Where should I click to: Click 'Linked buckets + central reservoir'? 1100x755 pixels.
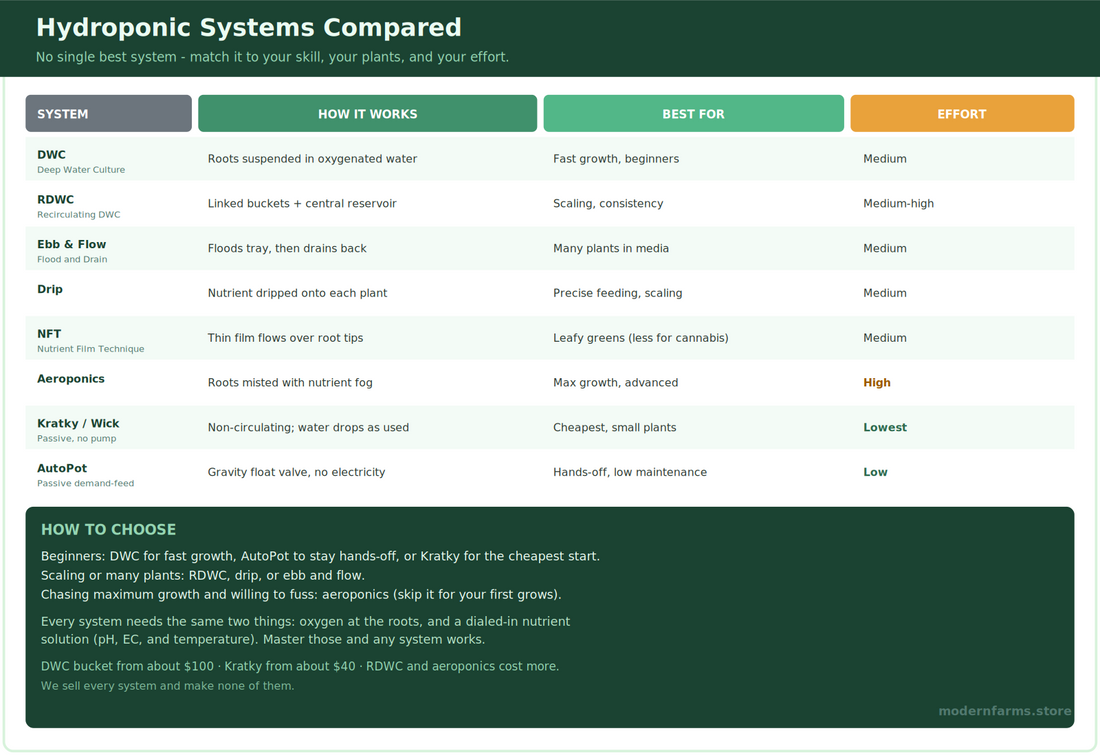[x=302, y=203]
